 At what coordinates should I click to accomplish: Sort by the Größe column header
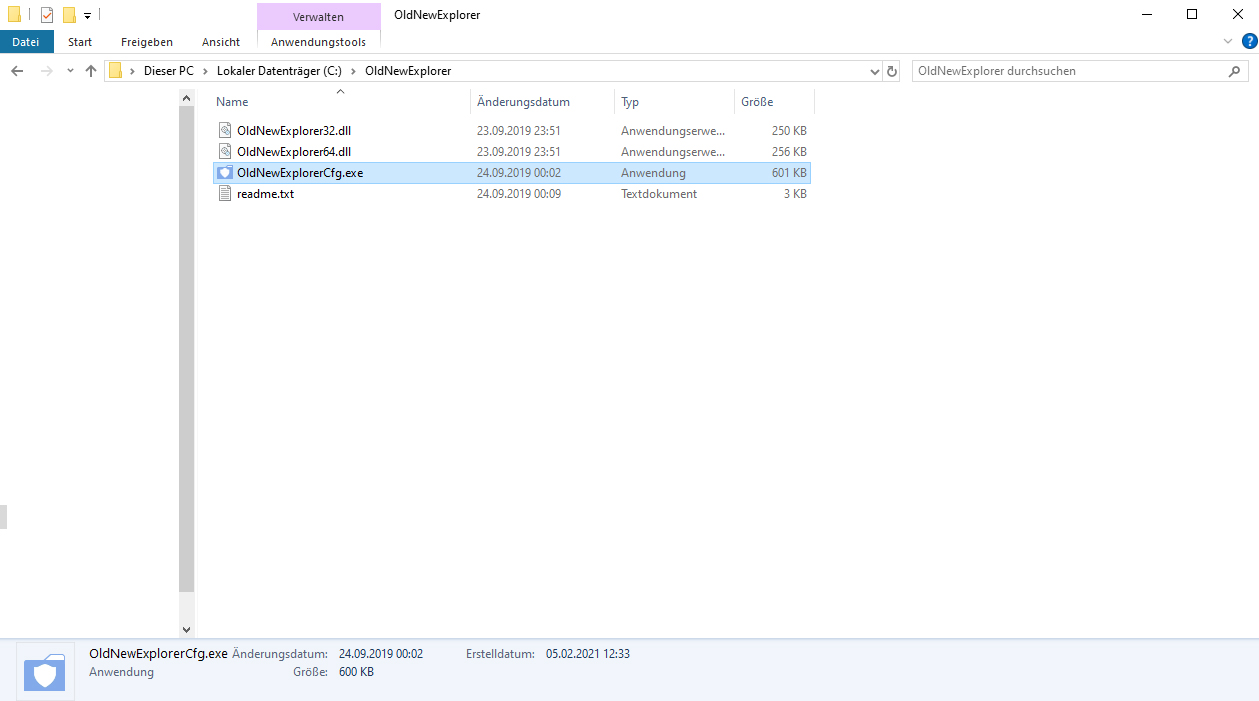774,101
